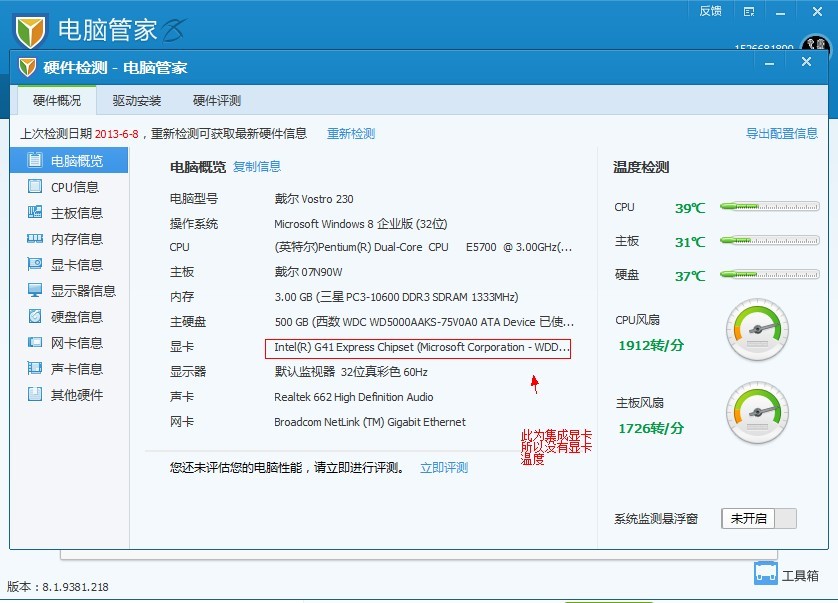Open the CPU信息 sidebar icon
The width and height of the screenshot is (838, 603).
point(35,186)
